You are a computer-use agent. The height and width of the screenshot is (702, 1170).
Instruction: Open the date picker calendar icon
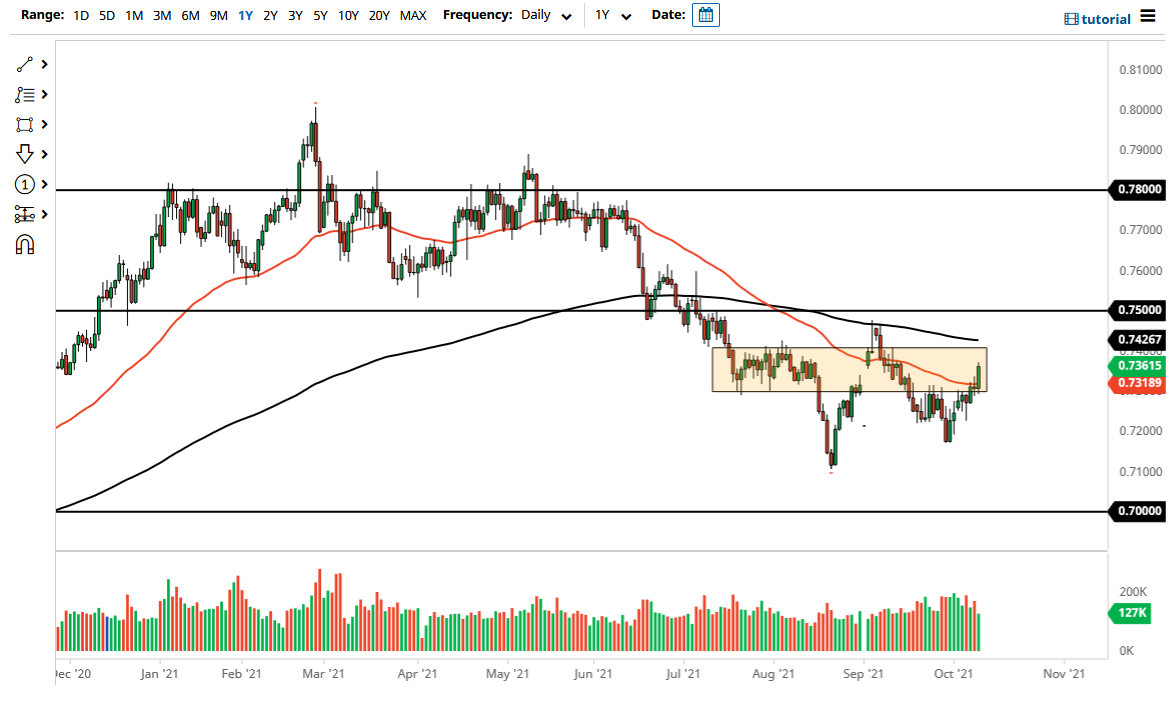[x=706, y=15]
